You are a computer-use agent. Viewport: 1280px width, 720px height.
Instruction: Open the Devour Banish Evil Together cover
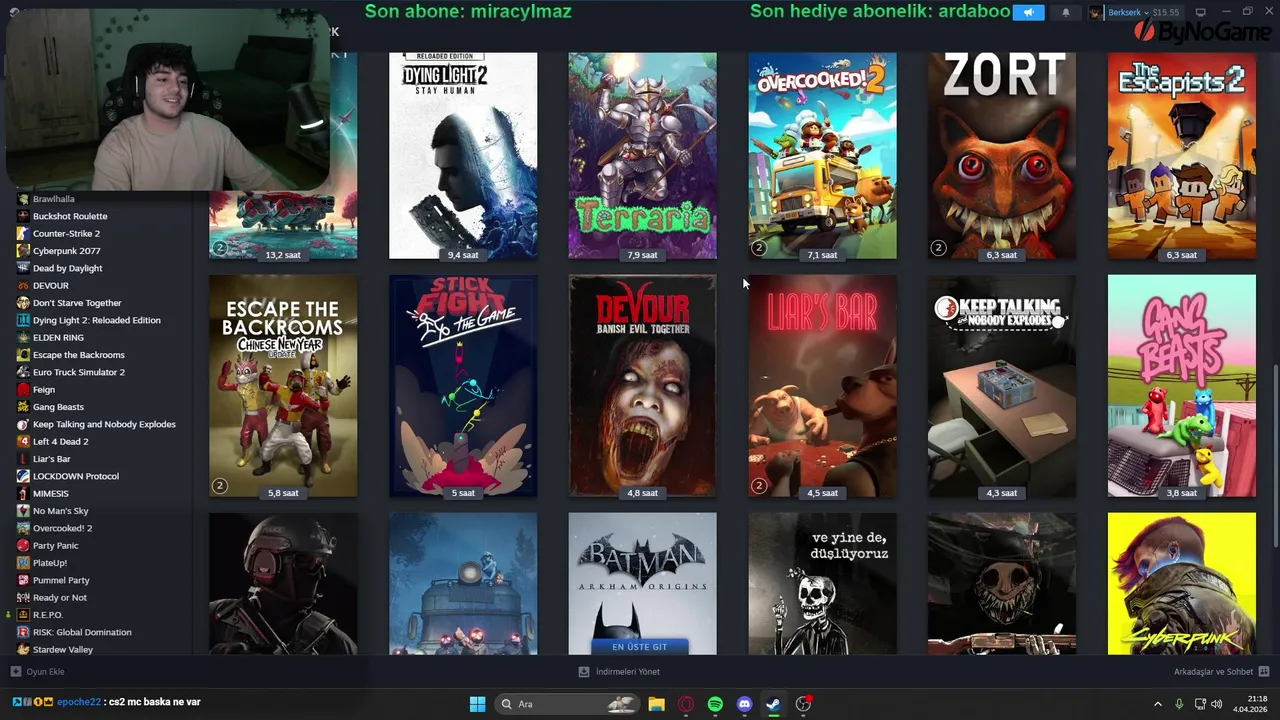coord(642,386)
